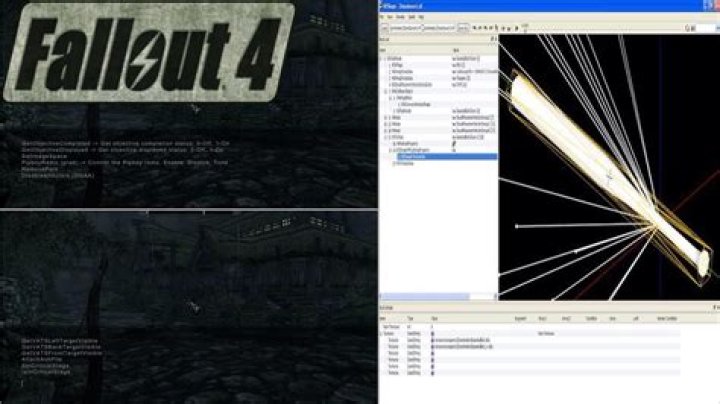Open the Spells menu in NifSkope
Image resolution: width=720 pixels, height=404 pixels.
pyautogui.click(x=411, y=17)
